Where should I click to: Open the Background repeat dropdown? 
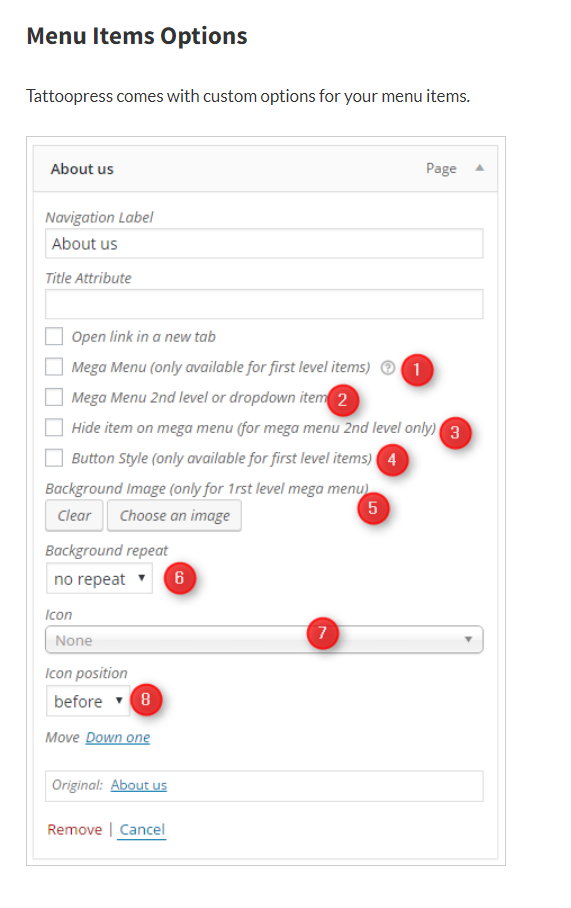99,579
